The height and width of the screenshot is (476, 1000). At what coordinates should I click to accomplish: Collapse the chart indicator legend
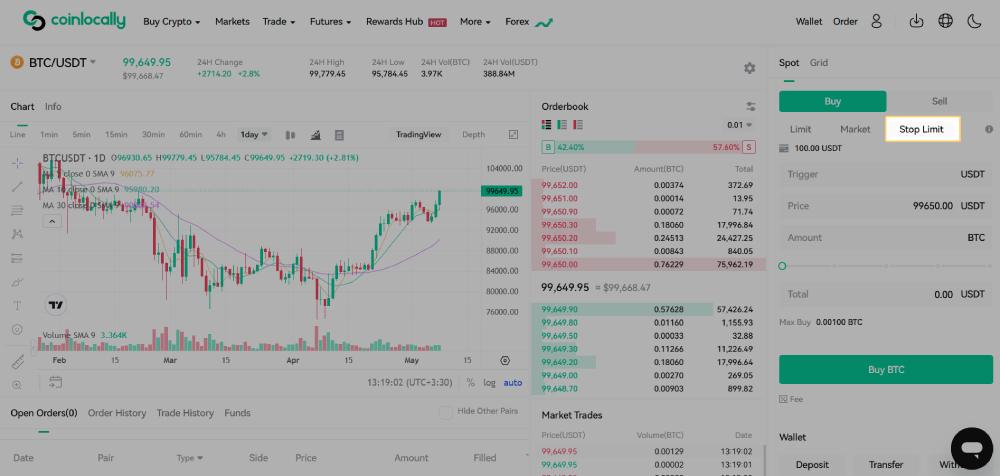coord(52,221)
